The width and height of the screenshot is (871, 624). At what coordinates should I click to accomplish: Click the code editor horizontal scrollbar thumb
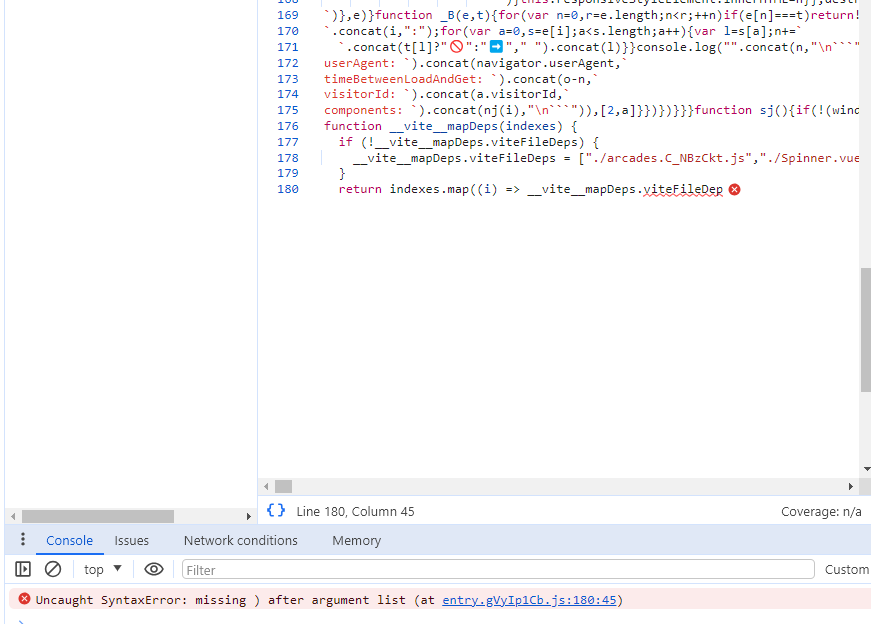click(283, 487)
